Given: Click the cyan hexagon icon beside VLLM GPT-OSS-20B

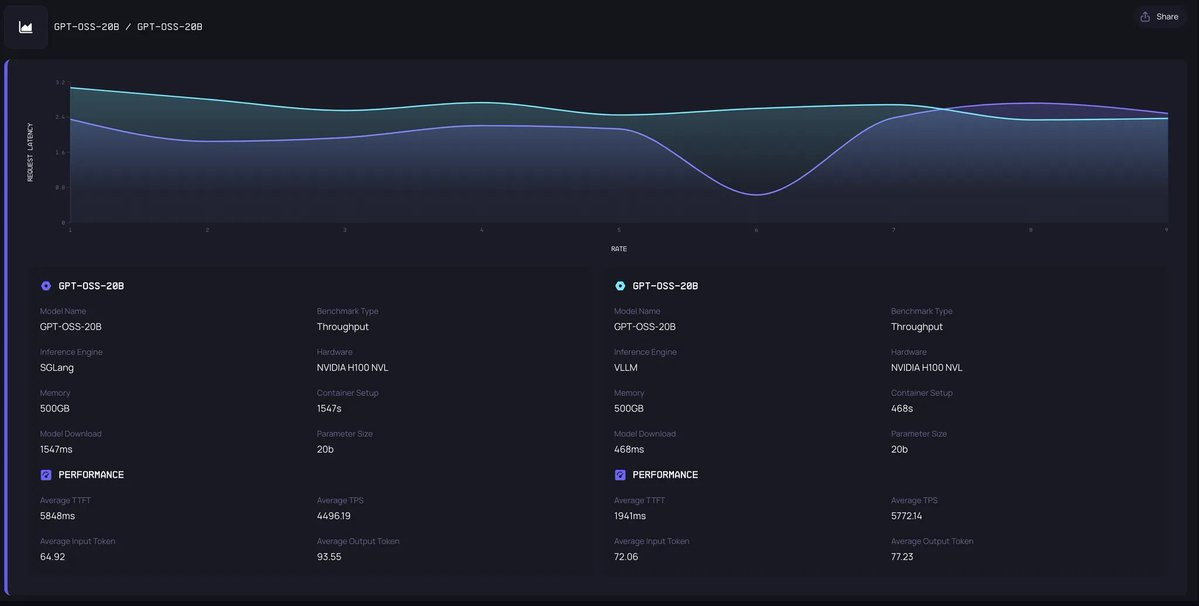Looking at the screenshot, I should [620, 286].
